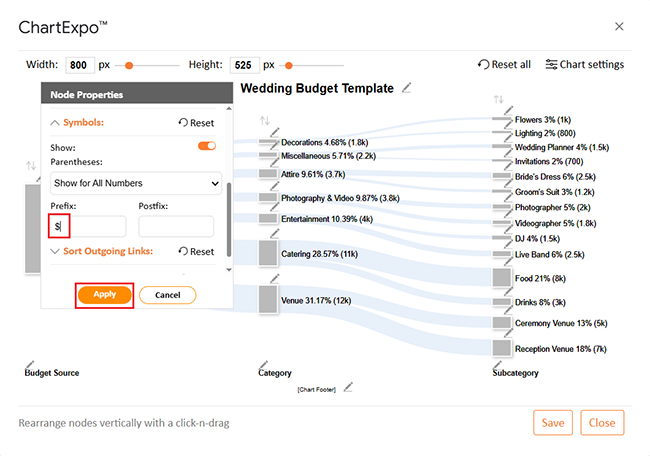Image resolution: width=650 pixels, height=456 pixels.
Task: Click the sort arrows above the Subcategory column
Action: pos(498,99)
